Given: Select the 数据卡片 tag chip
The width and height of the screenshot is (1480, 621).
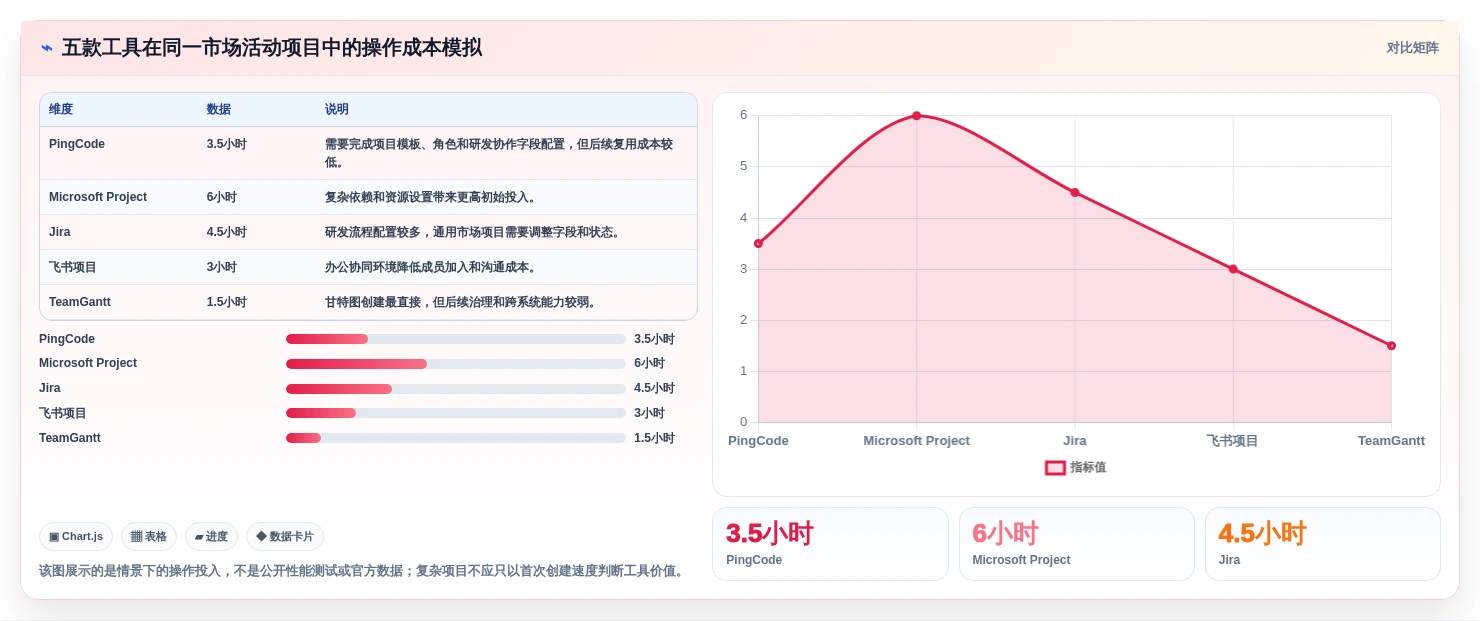Looking at the screenshot, I should click(x=285, y=536).
